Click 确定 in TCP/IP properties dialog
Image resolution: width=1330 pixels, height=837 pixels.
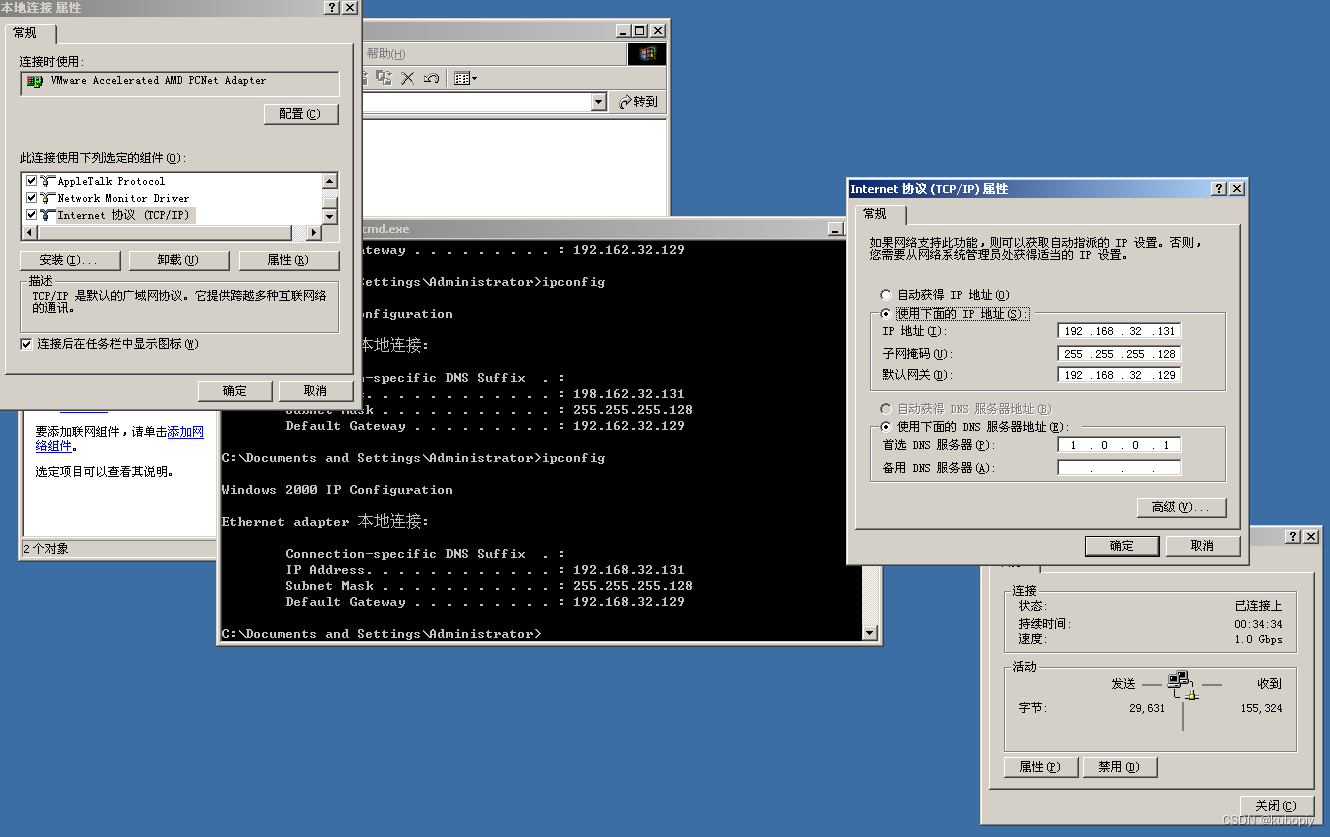1122,546
